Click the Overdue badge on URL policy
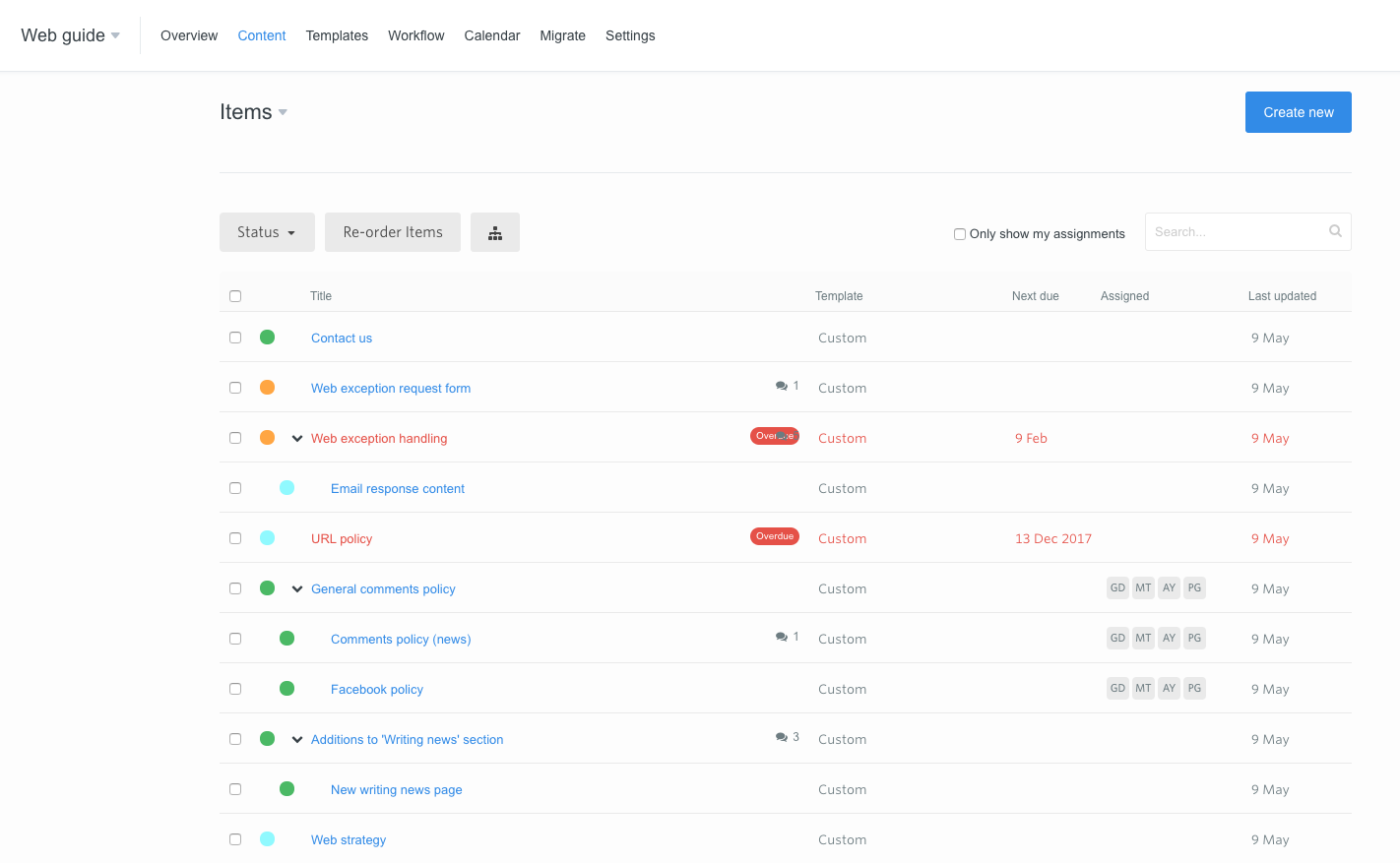Image resolution: width=1400 pixels, height=863 pixels. (775, 536)
